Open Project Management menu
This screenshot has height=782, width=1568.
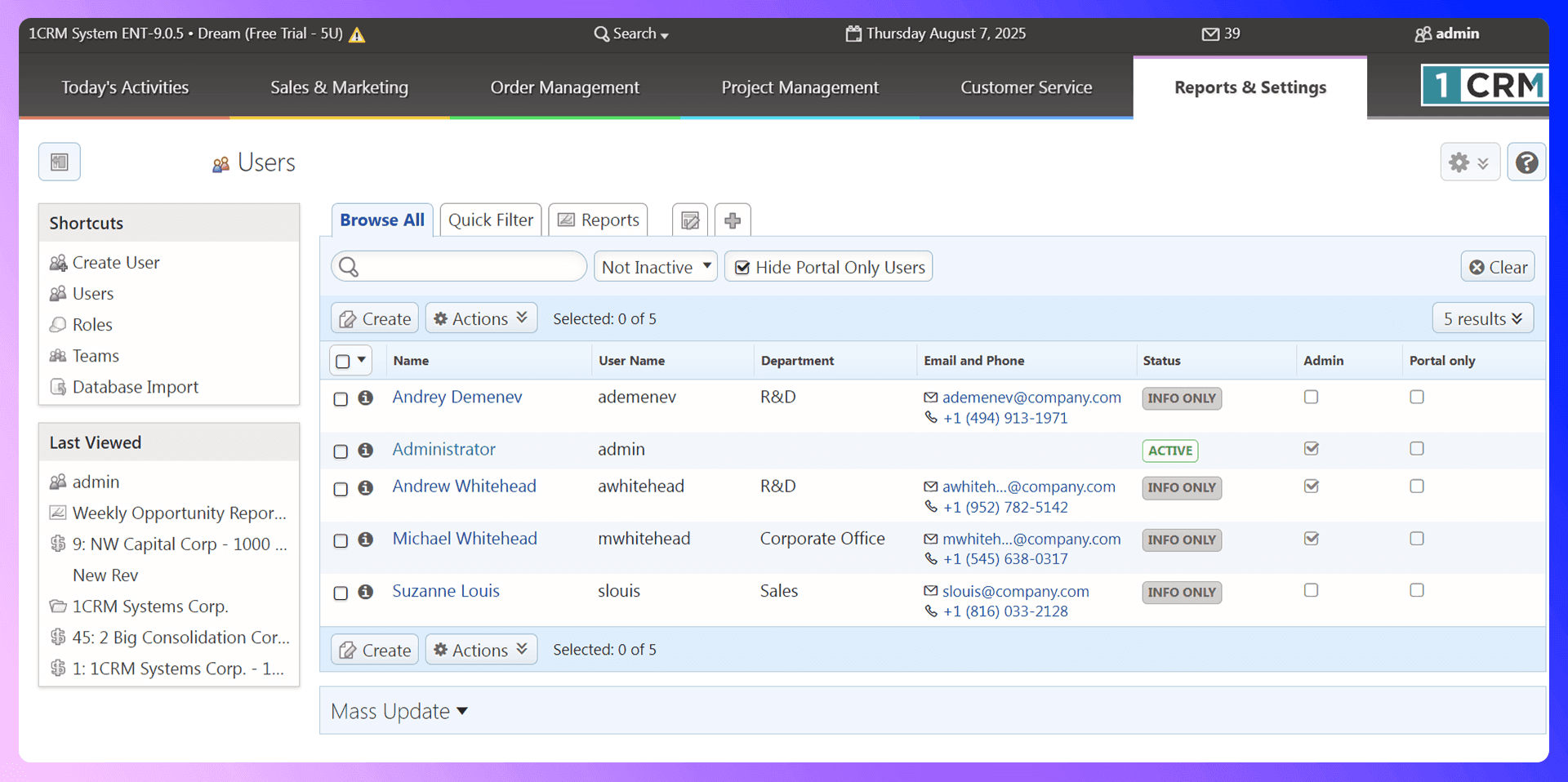point(800,87)
